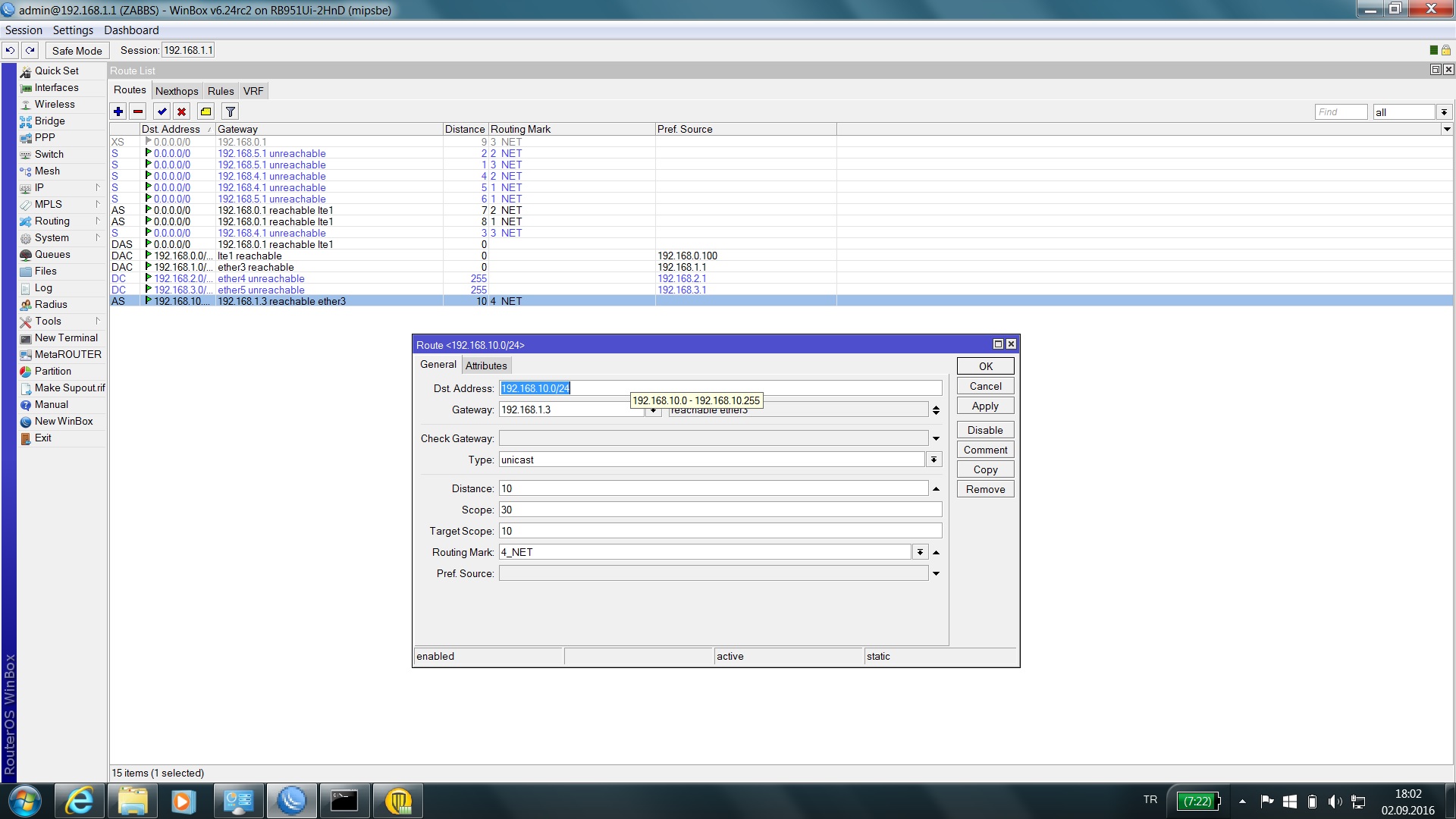Viewport: 1456px width, 819px height.
Task: Expand the Pref. Source field
Action: [x=936, y=573]
